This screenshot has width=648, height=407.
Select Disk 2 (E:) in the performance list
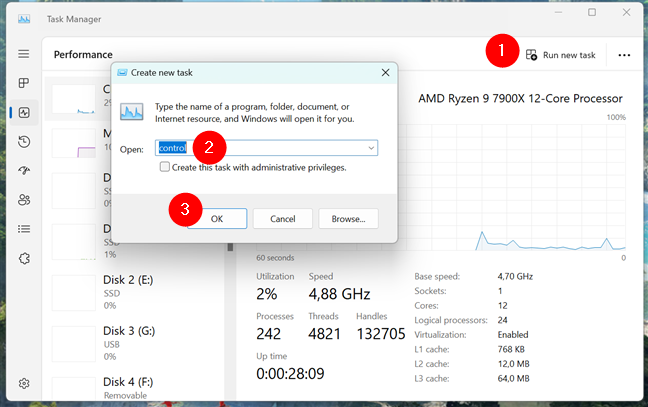(x=136, y=292)
